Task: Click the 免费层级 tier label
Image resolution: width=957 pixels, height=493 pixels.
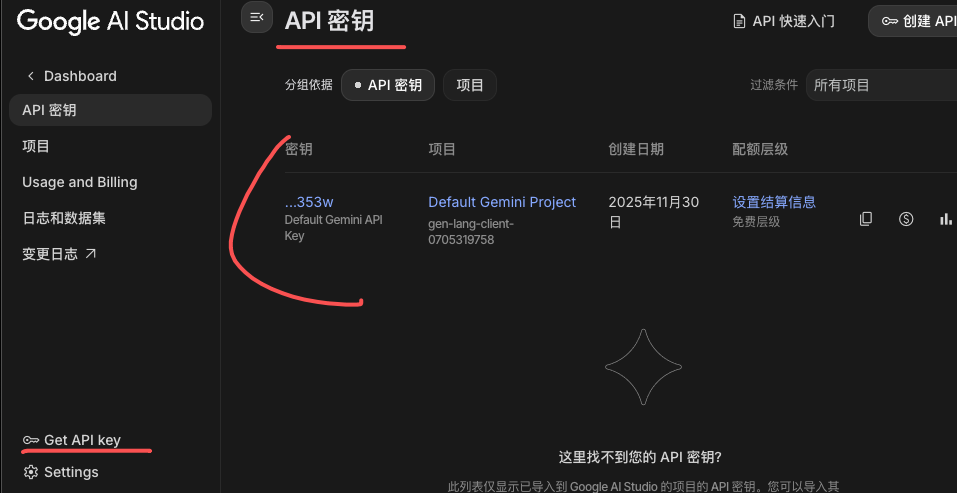Action: [x=756, y=221]
